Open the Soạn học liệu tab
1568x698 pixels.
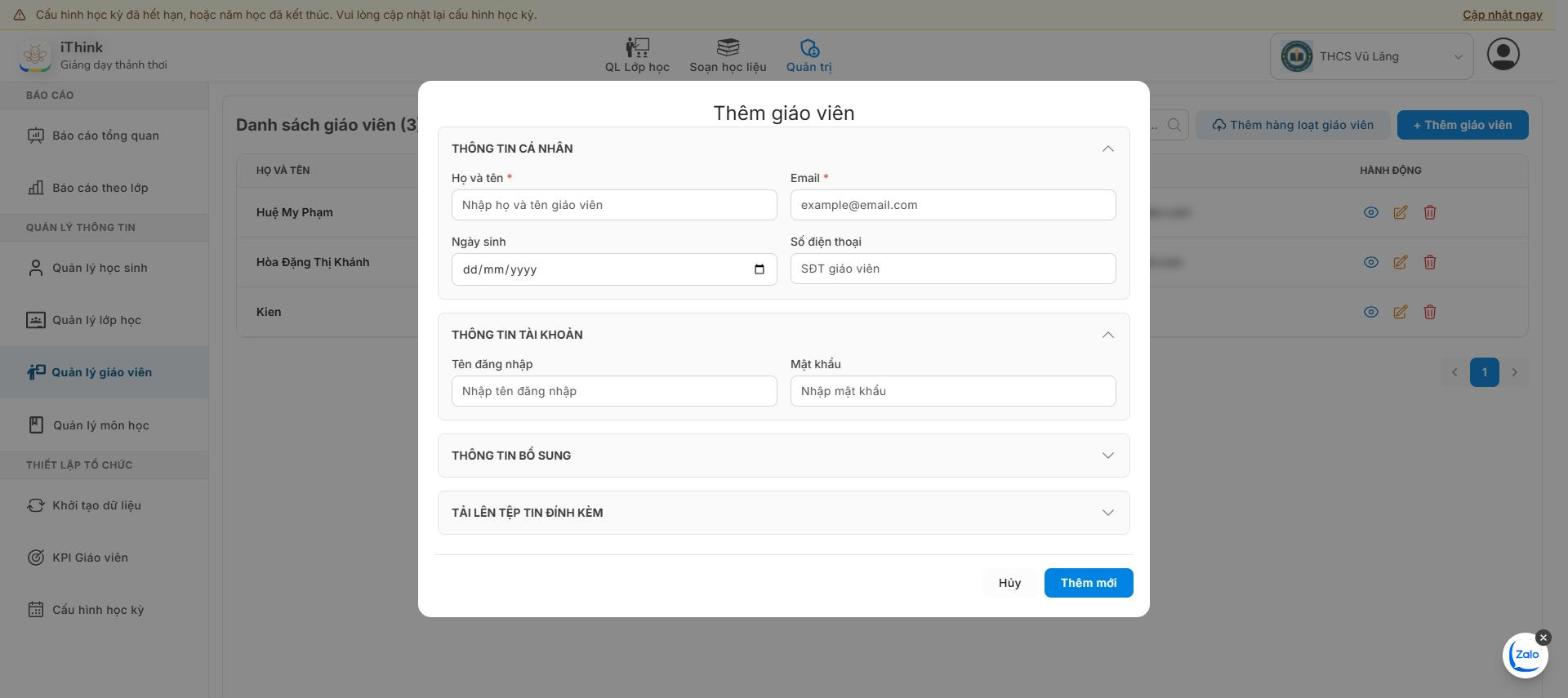coord(728,56)
